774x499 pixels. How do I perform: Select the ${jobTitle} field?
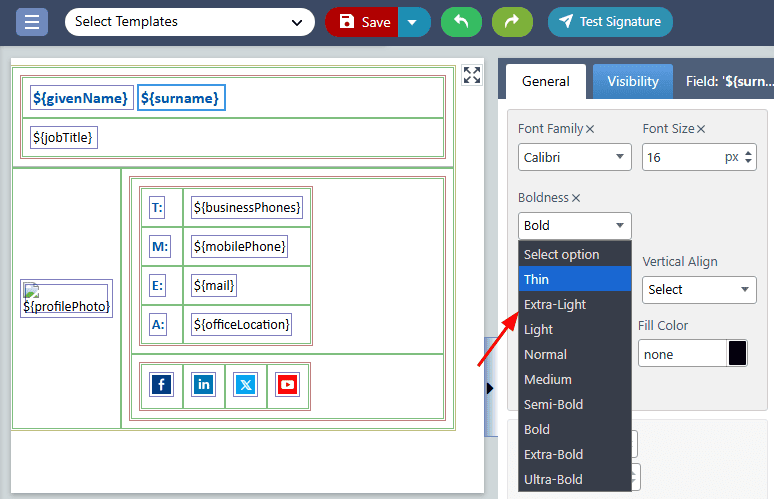[x=64, y=137]
